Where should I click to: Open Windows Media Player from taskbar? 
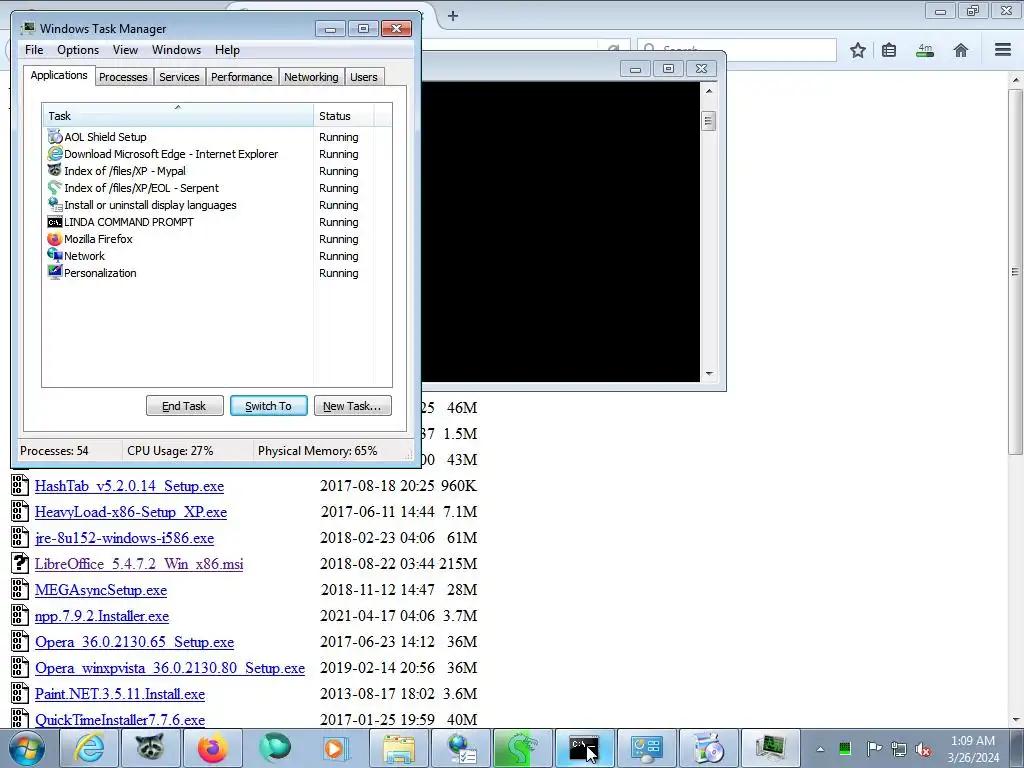coord(336,748)
